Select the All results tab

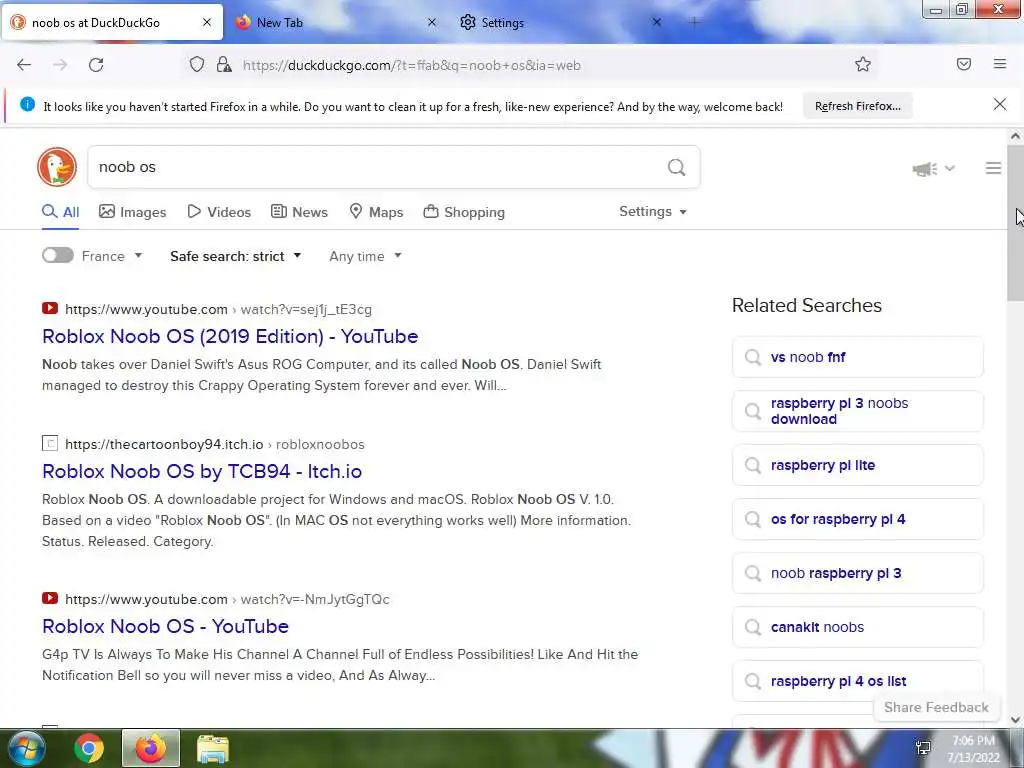coord(60,212)
